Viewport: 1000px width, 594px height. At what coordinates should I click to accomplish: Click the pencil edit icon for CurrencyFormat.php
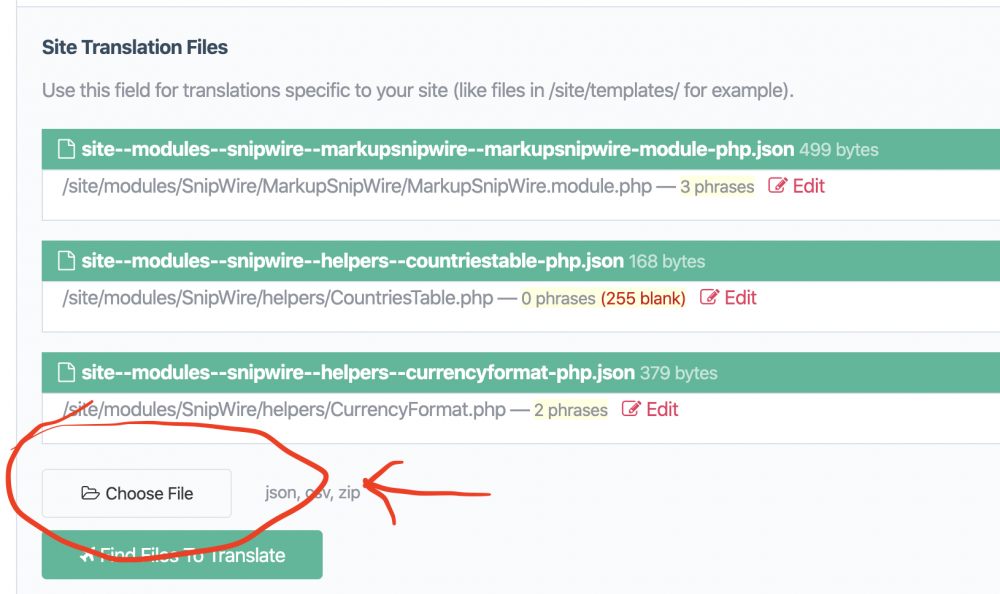(631, 409)
